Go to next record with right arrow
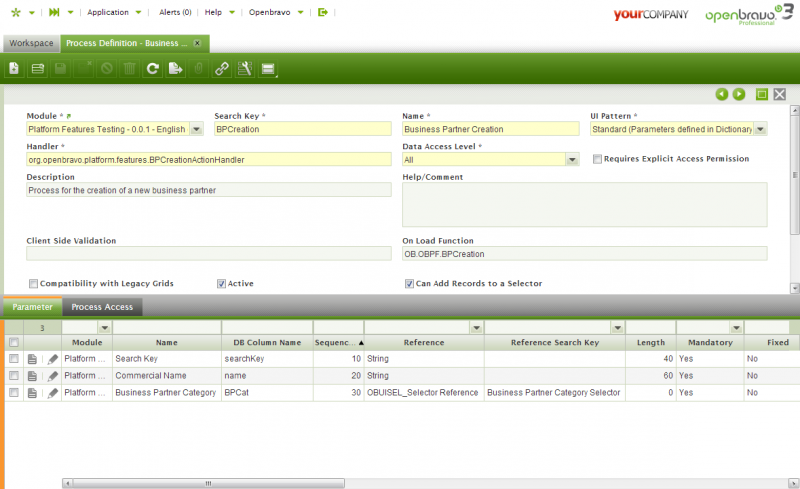The image size is (800, 489). point(739,94)
